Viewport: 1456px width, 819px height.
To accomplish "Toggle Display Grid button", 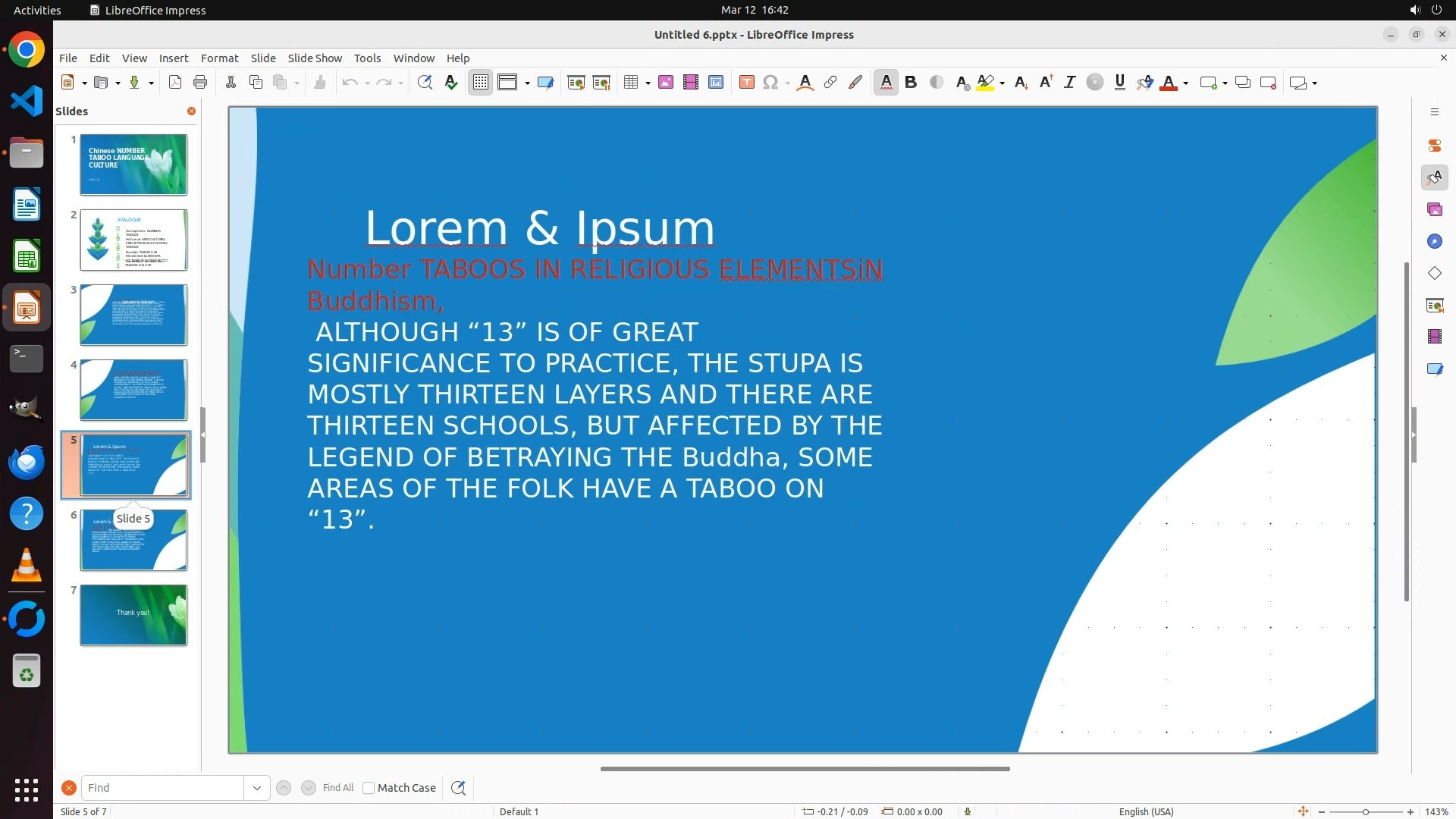I will [x=481, y=83].
